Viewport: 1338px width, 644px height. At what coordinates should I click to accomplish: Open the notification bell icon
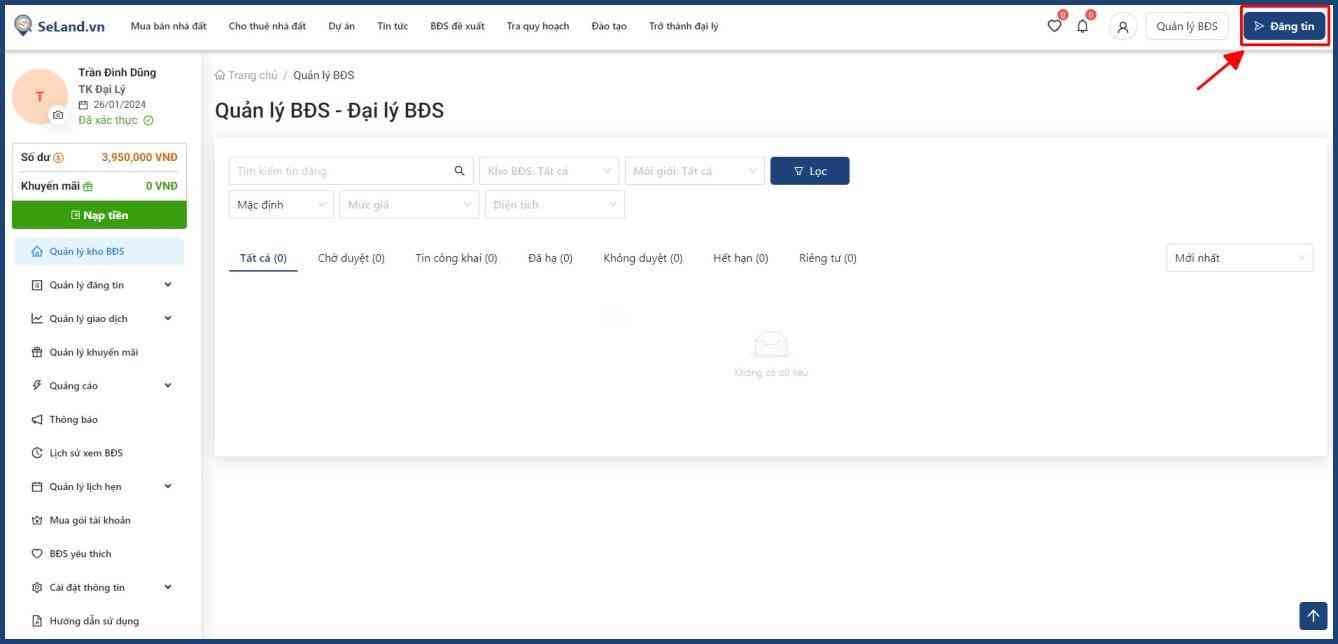[x=1082, y=27]
